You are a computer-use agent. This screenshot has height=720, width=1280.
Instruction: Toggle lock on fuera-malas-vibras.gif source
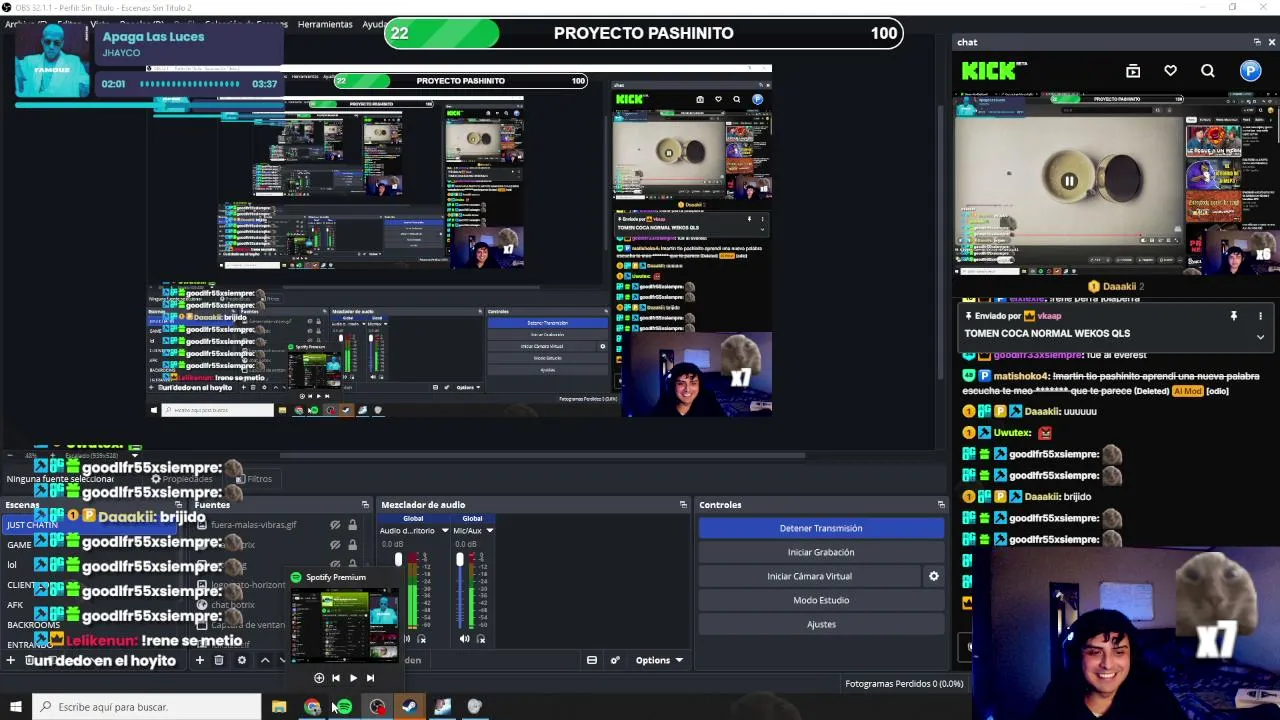pos(352,525)
